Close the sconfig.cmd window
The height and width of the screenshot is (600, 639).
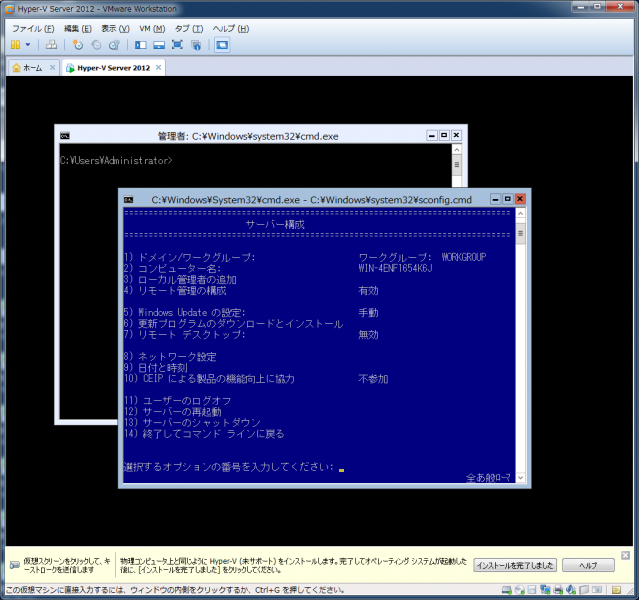coord(520,199)
